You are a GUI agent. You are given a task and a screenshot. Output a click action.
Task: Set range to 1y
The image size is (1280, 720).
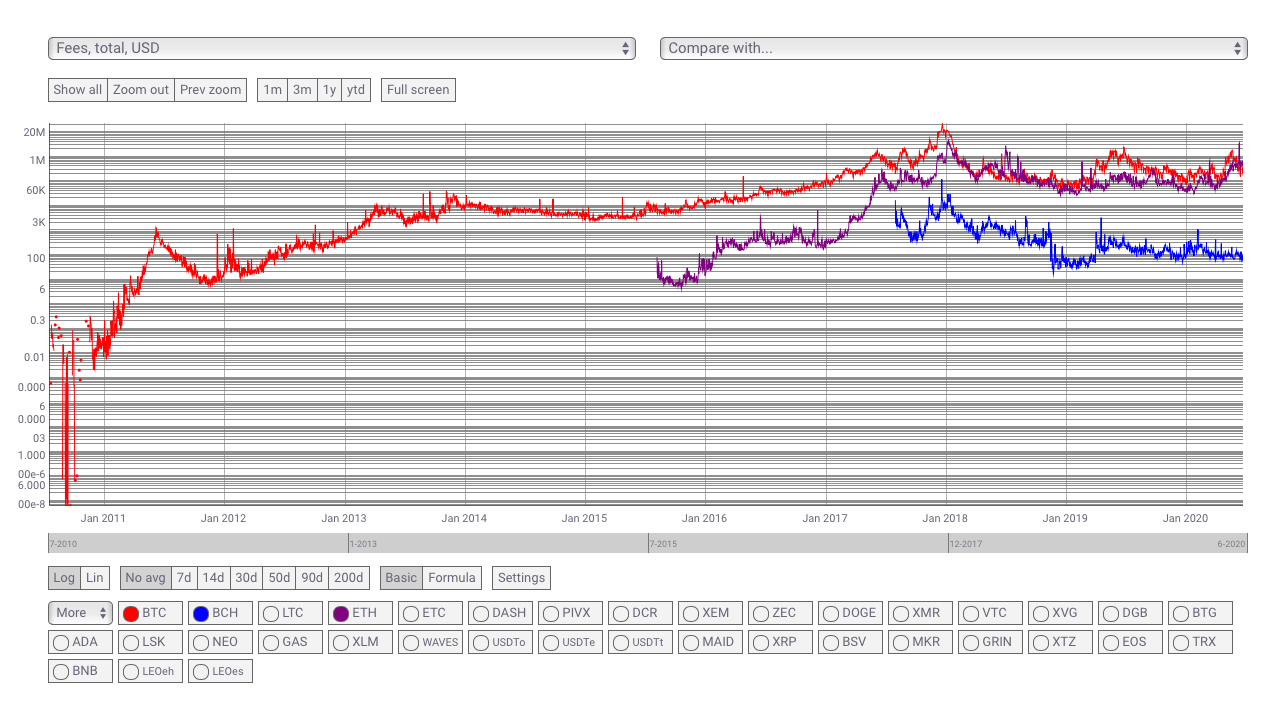pyautogui.click(x=329, y=90)
